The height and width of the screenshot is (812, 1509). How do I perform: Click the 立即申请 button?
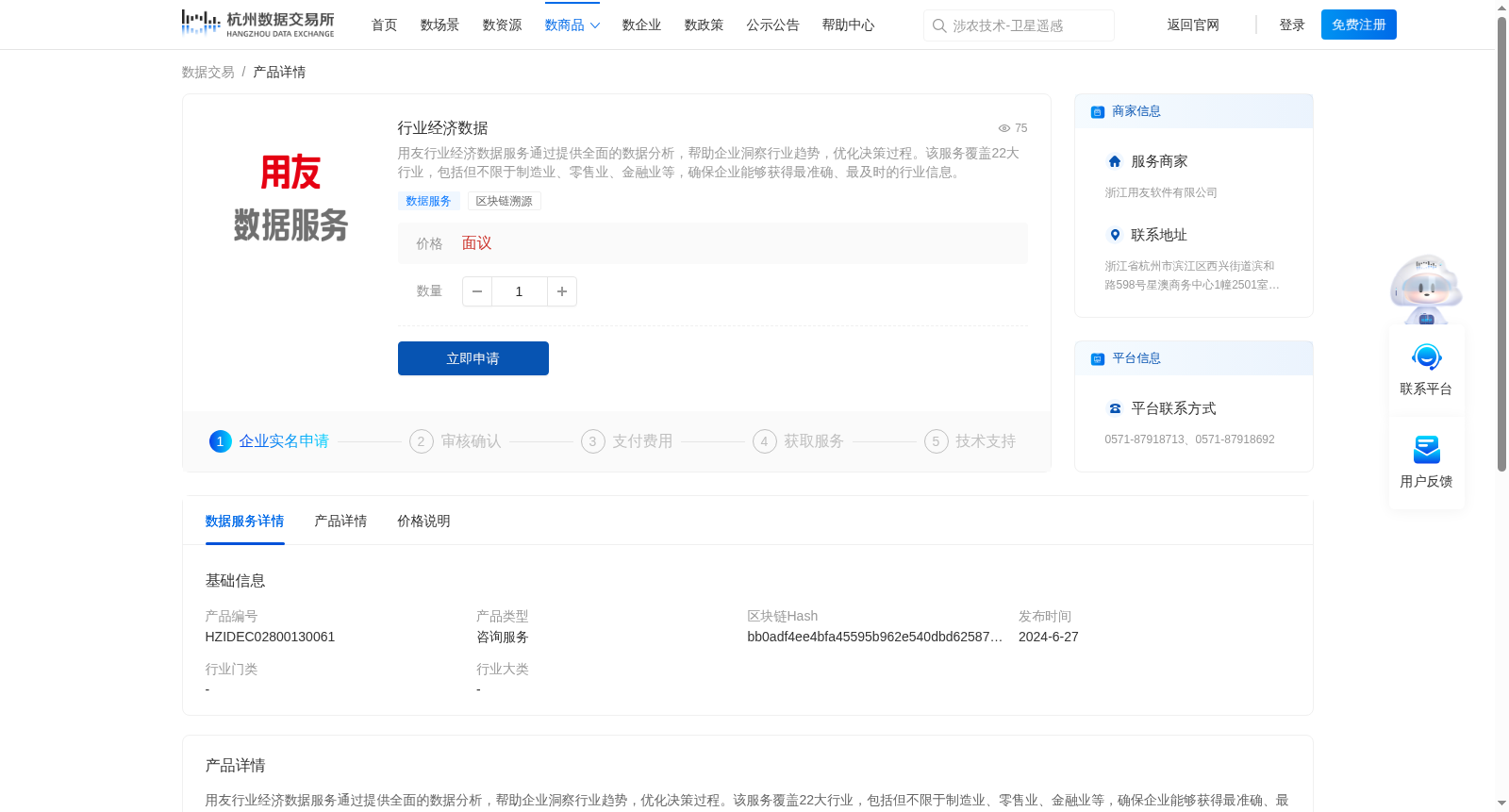(x=473, y=358)
